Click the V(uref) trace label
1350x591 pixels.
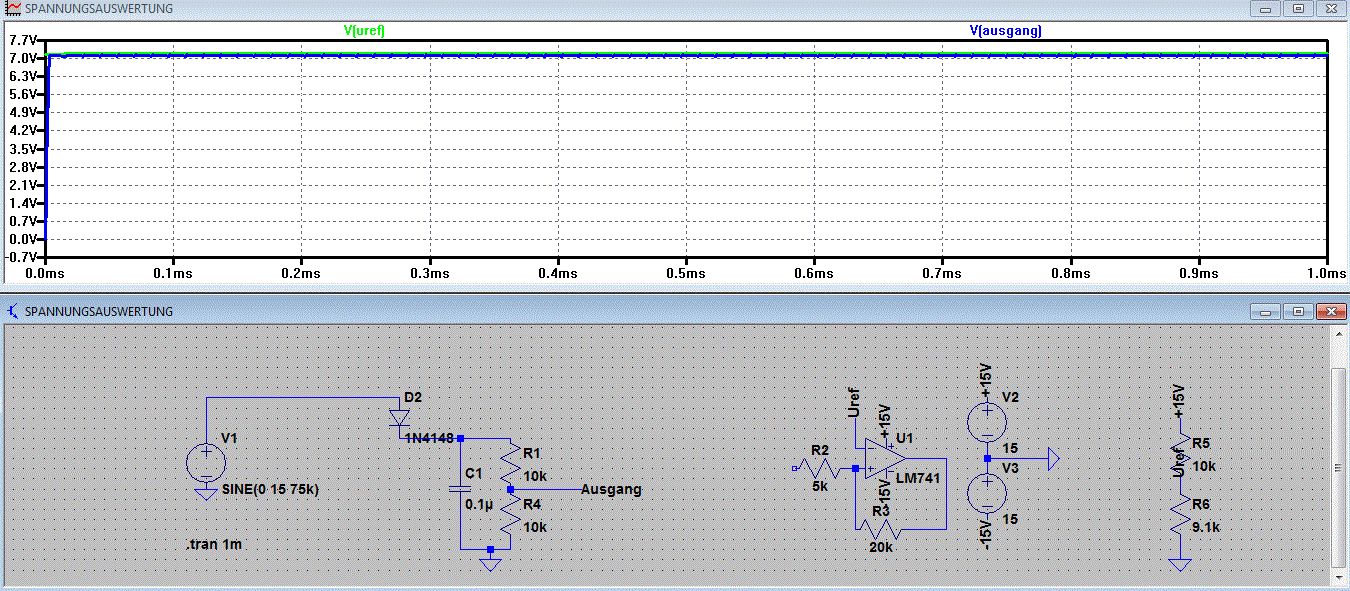[x=364, y=31]
